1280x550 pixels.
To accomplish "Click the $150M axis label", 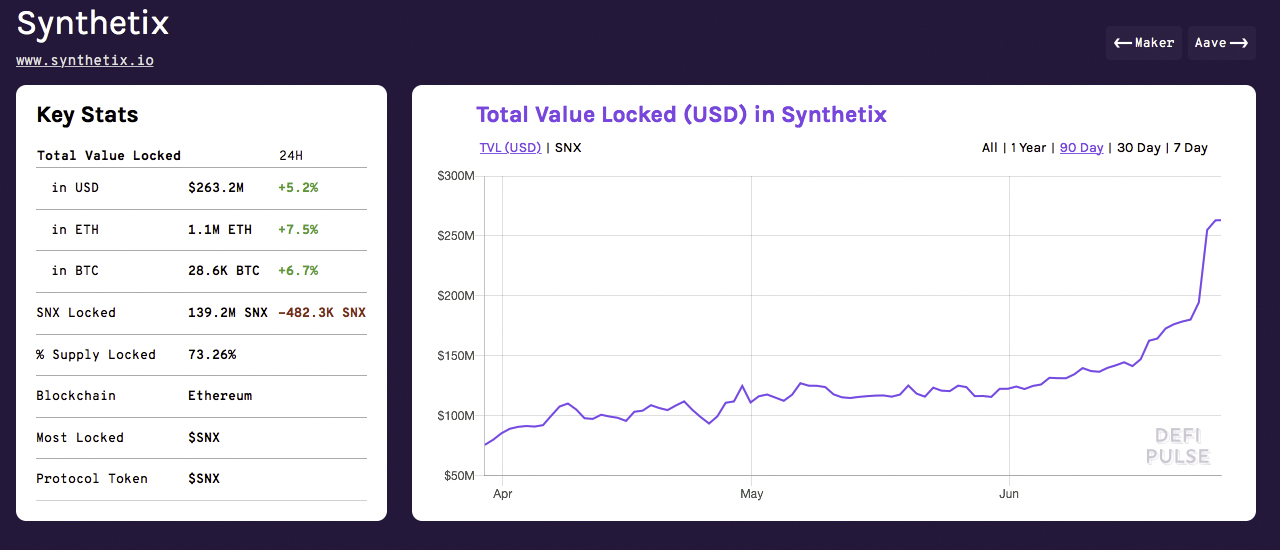I will [x=456, y=356].
